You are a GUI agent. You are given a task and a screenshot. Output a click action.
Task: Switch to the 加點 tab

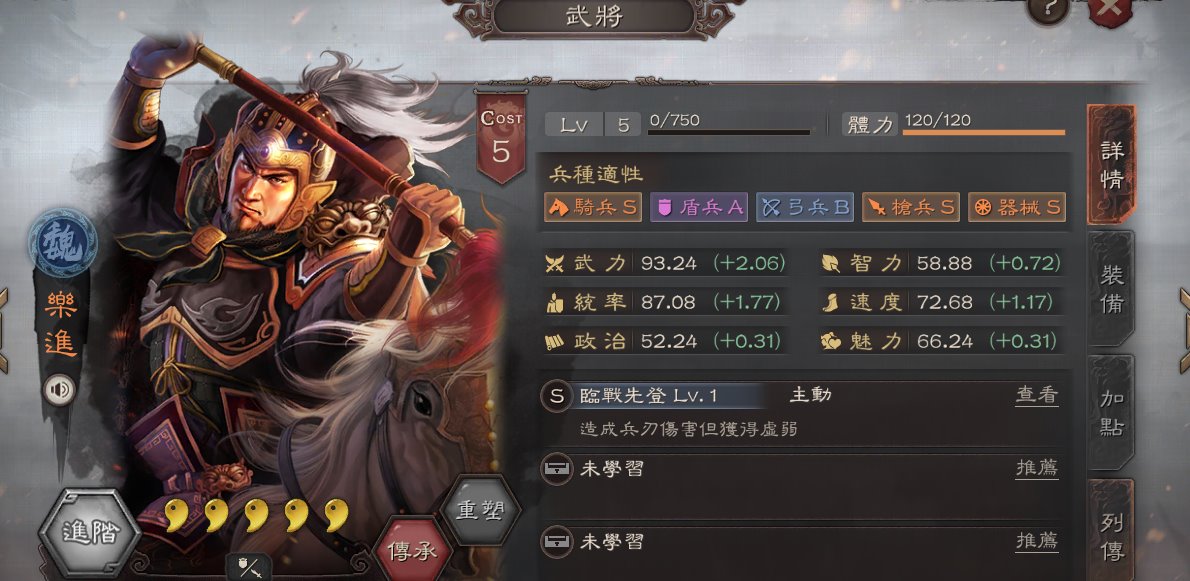click(1111, 412)
